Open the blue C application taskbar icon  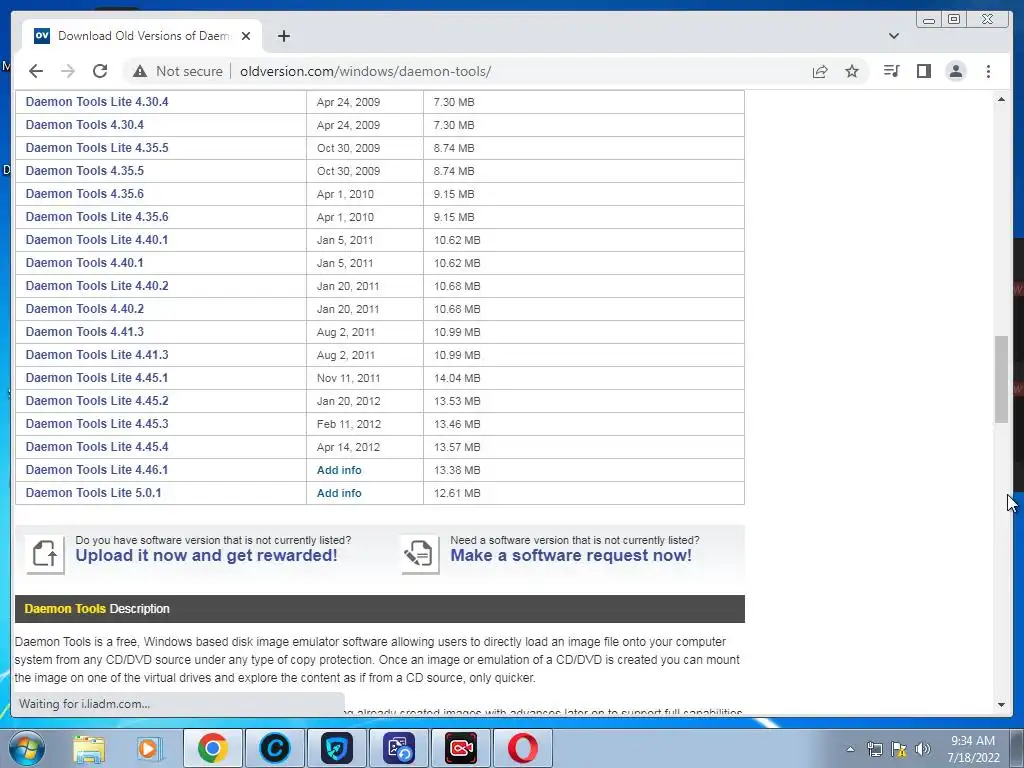click(x=274, y=748)
